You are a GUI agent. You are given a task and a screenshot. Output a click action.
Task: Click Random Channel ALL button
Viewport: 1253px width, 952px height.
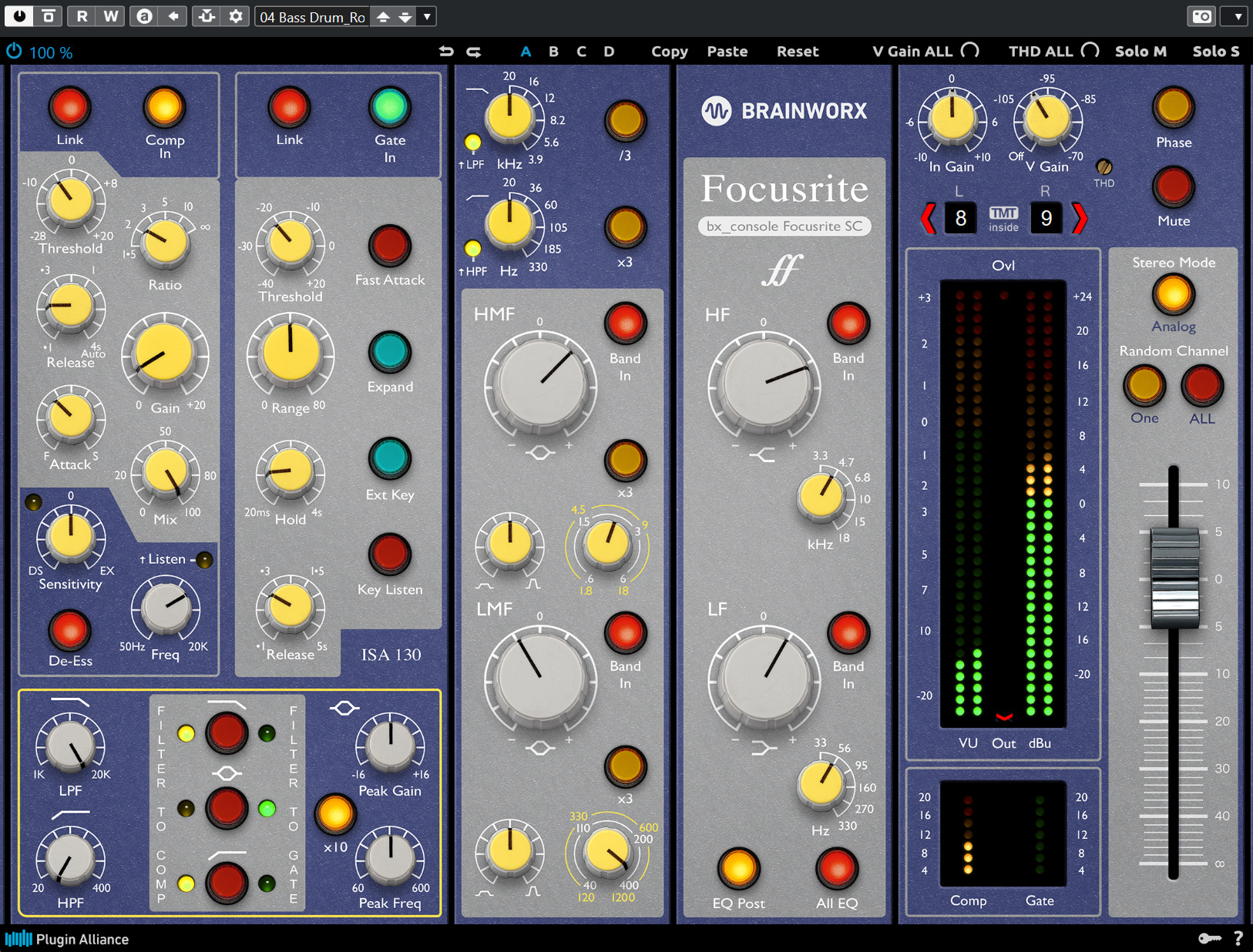[x=1202, y=385]
